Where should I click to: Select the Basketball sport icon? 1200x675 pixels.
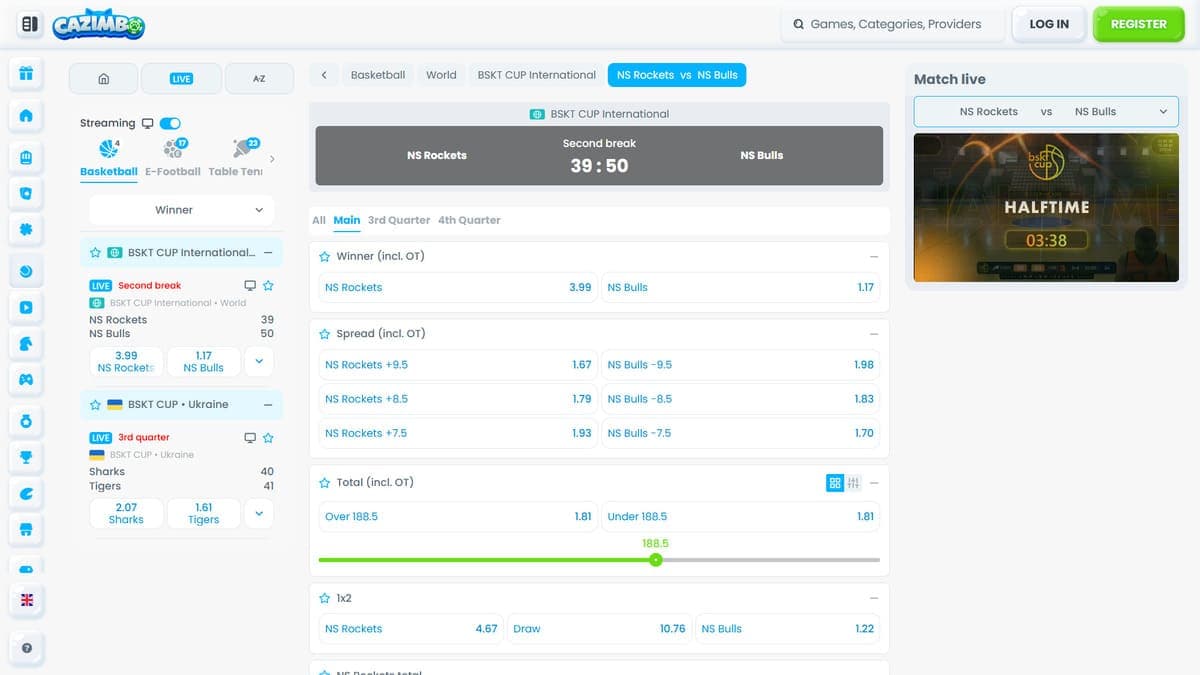click(x=109, y=150)
